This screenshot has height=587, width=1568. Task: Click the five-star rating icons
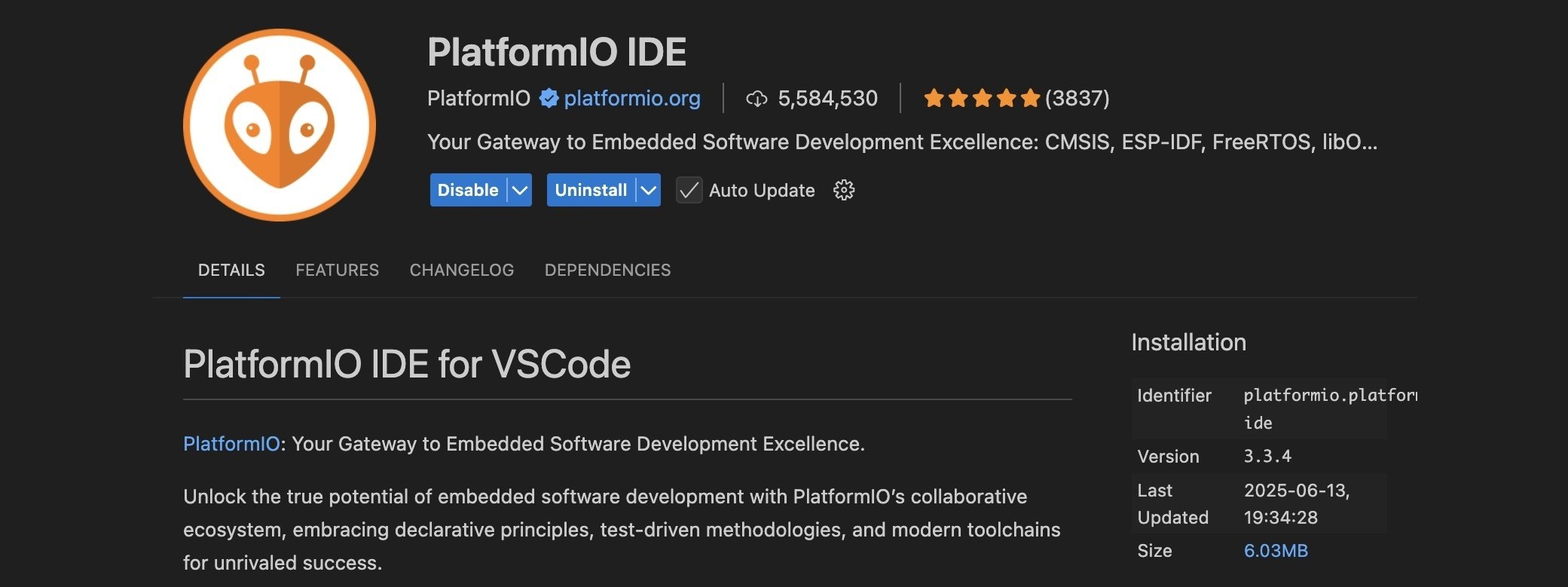(982, 98)
